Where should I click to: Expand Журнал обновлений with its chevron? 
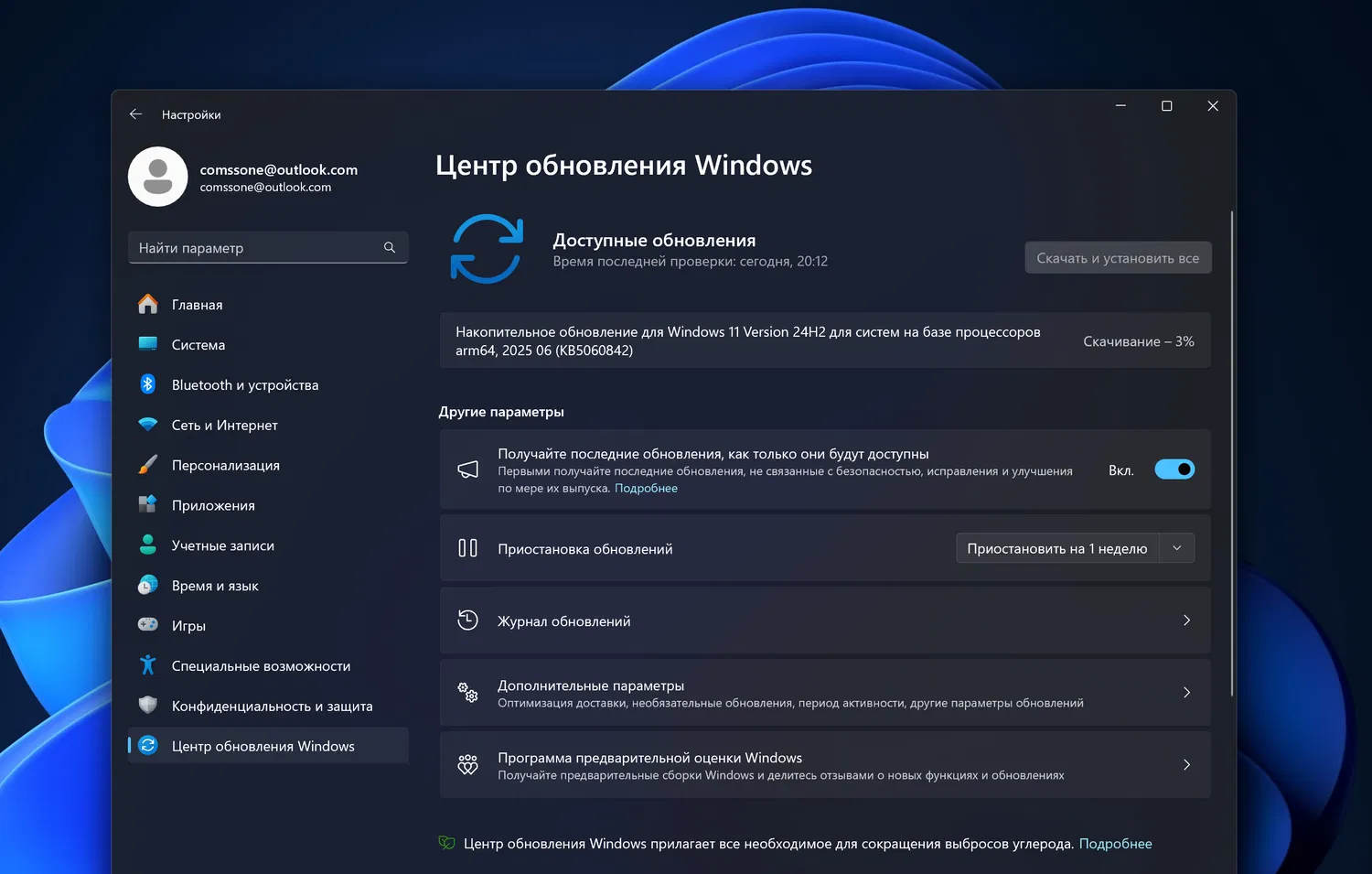1186,620
